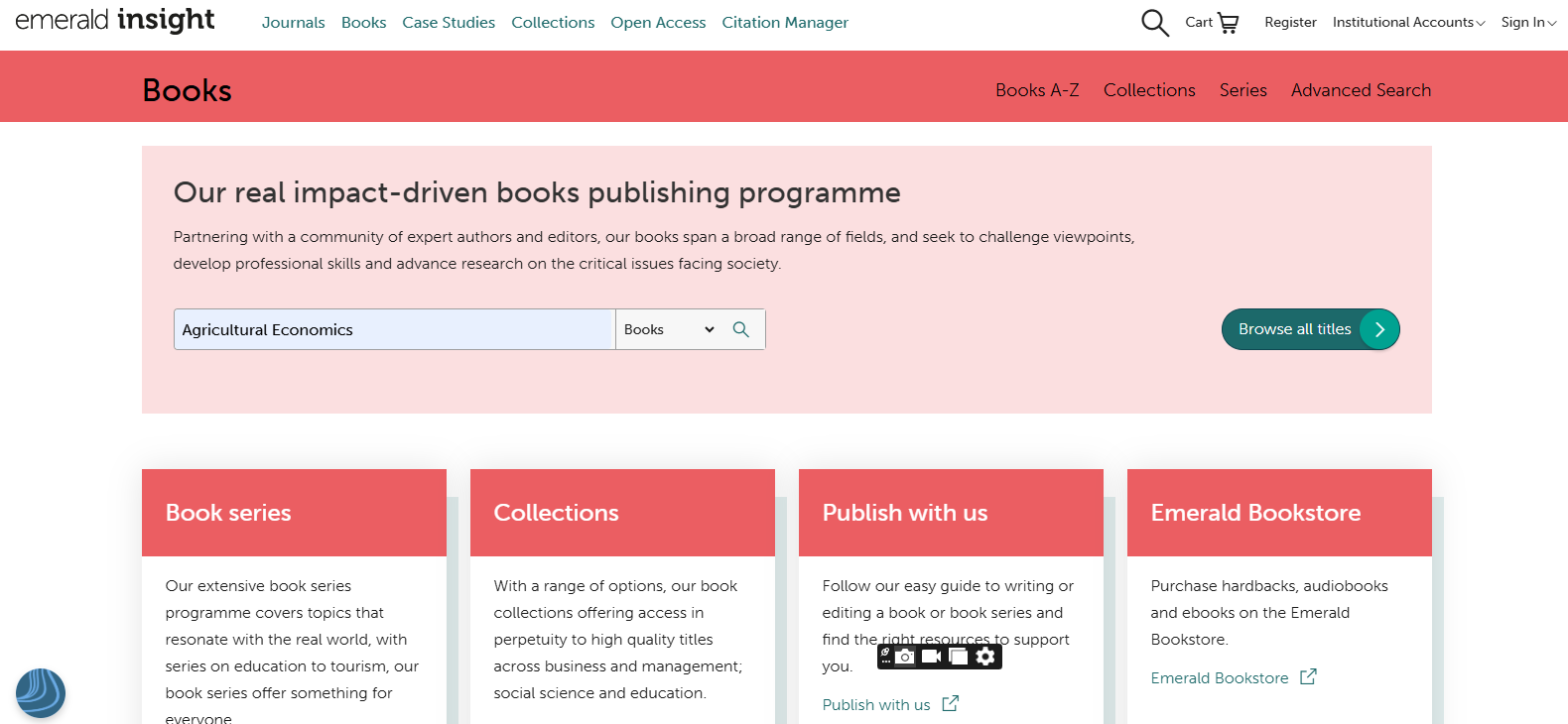Expand the Books search scope dropdown

(669, 329)
